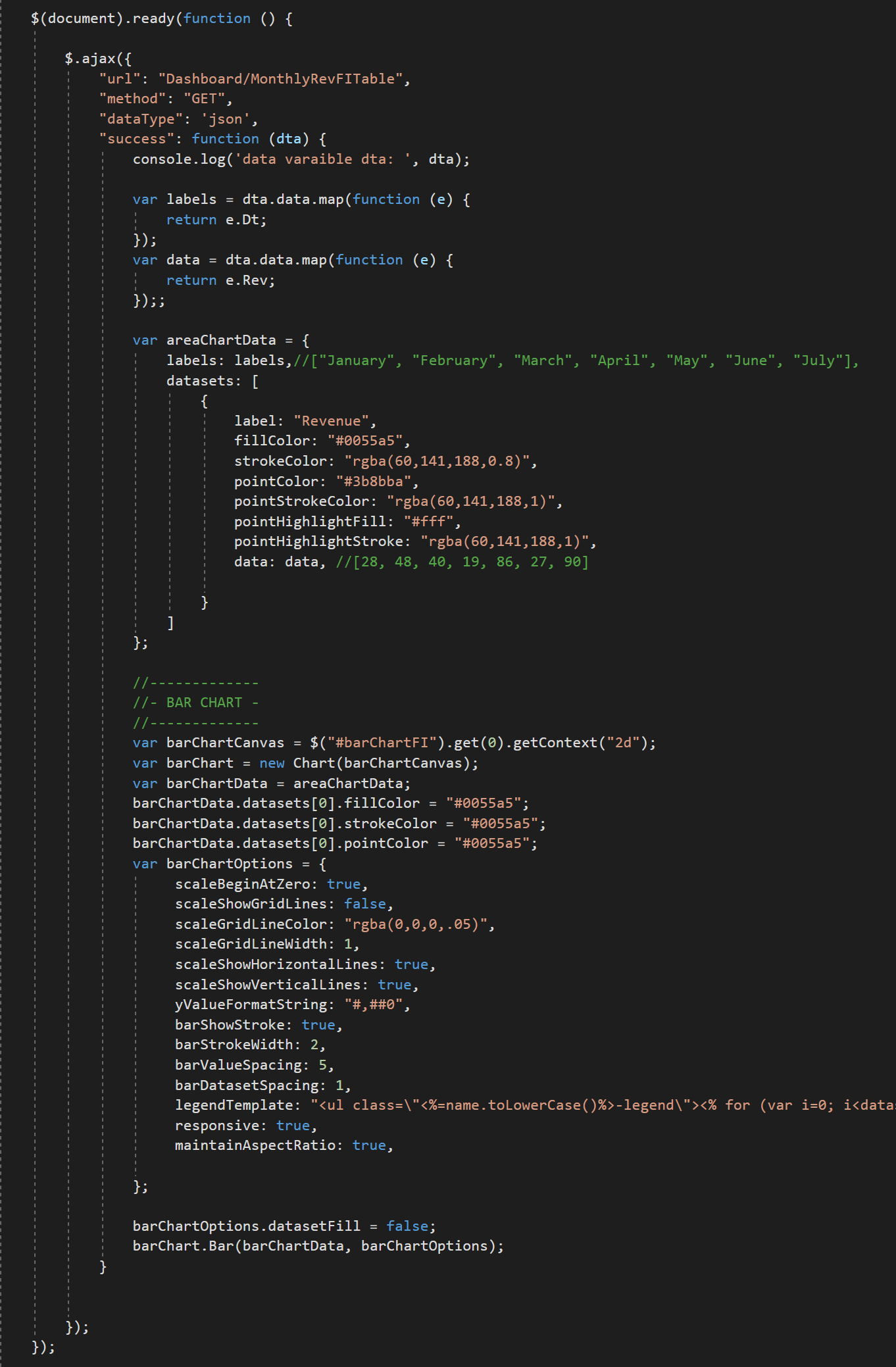The height and width of the screenshot is (1367, 896).
Task: Click the barChartData.datasets[0].strokeColor assignment
Action: [x=339, y=824]
